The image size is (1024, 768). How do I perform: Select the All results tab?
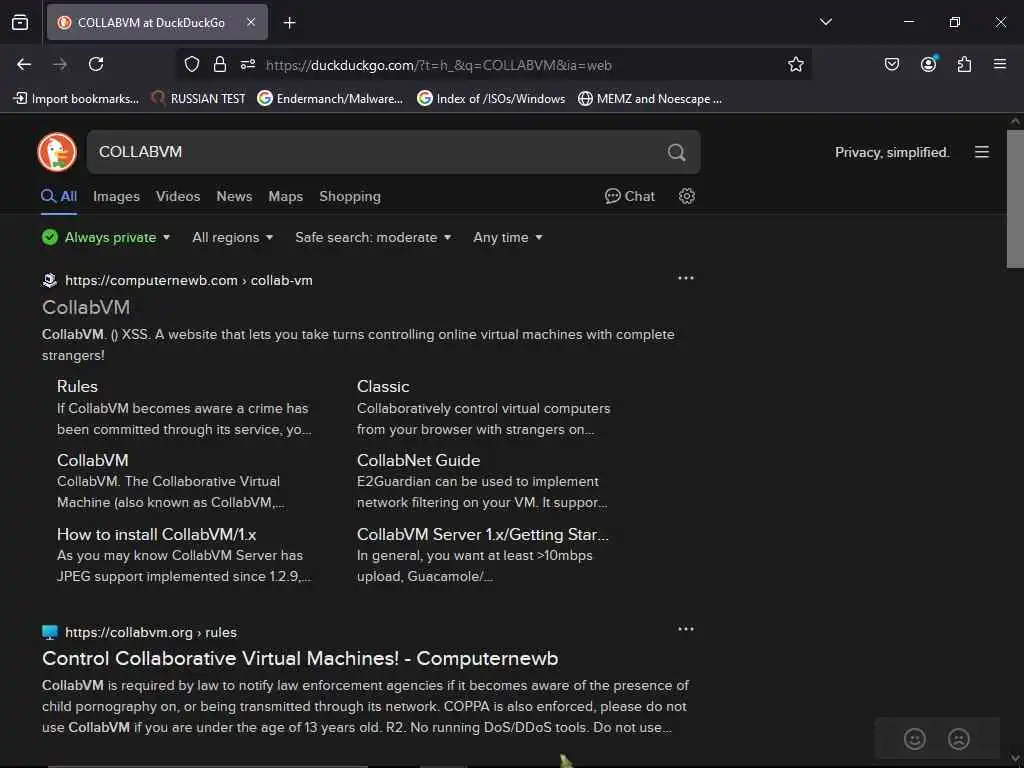(59, 197)
